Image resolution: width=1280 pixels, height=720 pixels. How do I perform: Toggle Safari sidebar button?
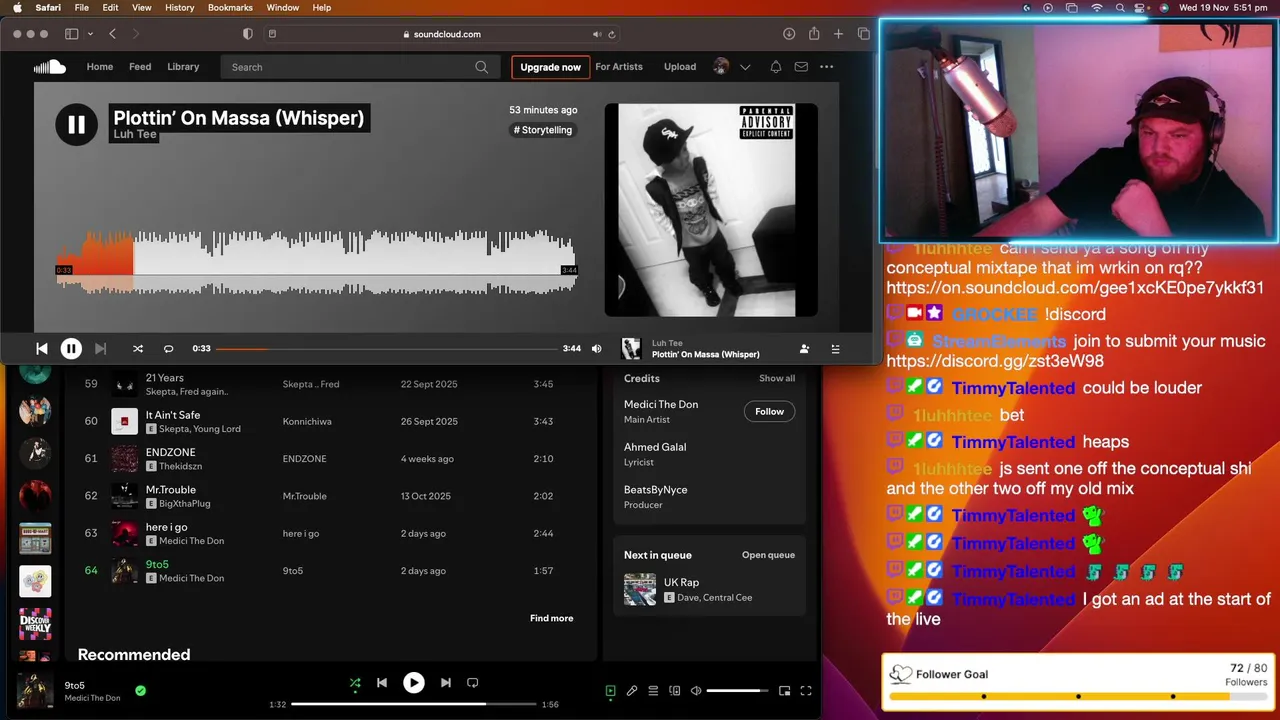72,34
